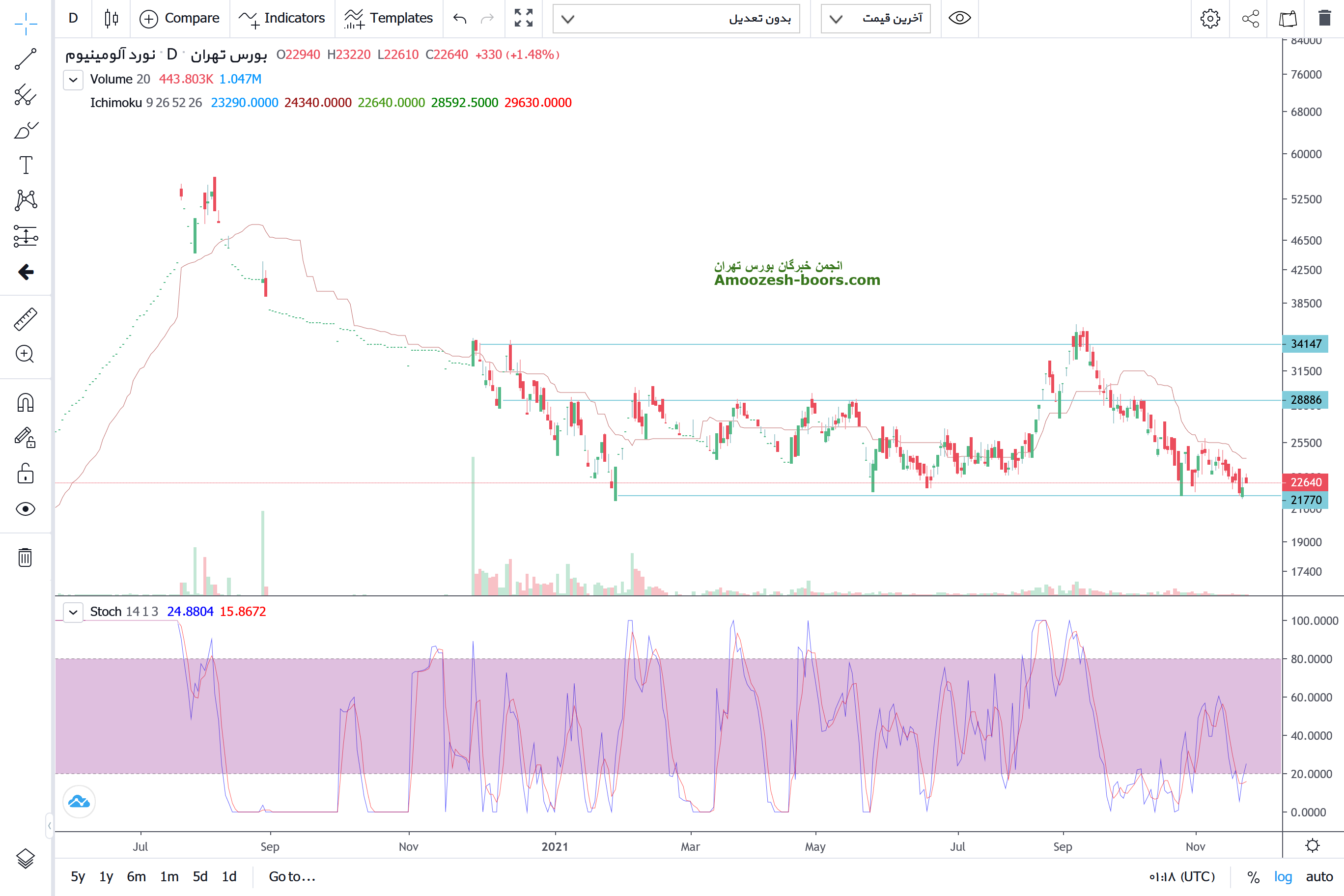
Task: Hide all drawings with the sidebar eye icon
Action: [x=25, y=508]
